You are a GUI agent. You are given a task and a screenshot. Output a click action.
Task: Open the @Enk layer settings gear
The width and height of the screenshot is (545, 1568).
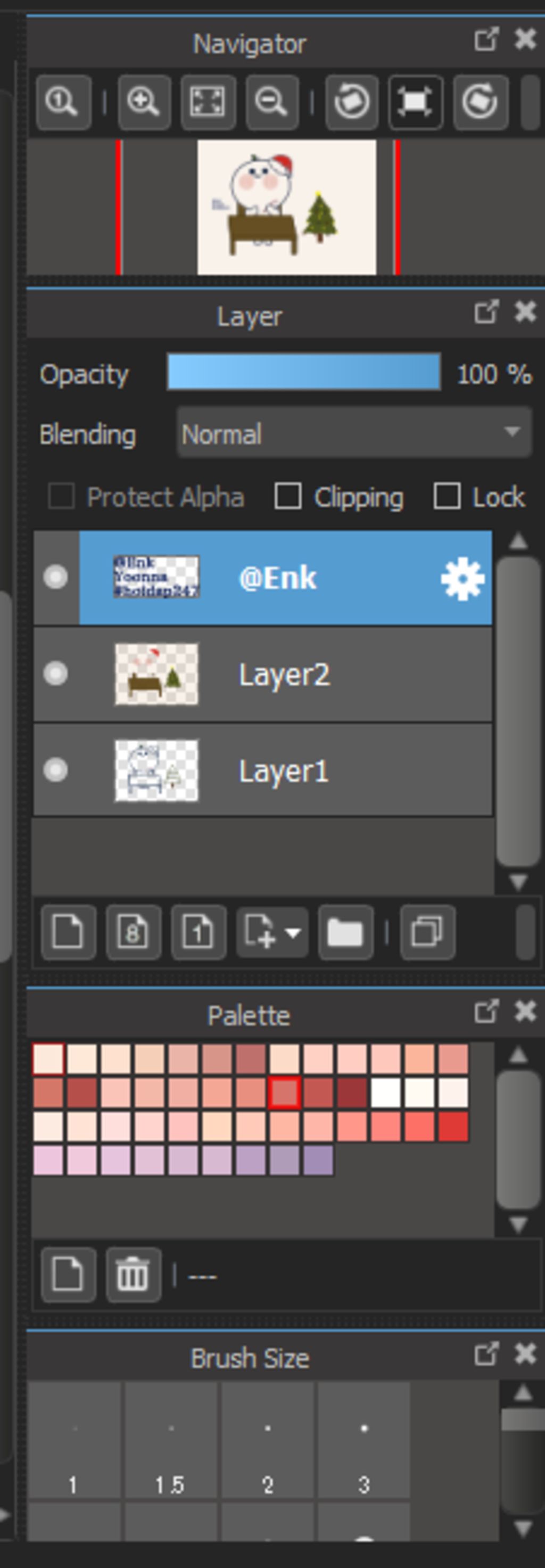(463, 578)
